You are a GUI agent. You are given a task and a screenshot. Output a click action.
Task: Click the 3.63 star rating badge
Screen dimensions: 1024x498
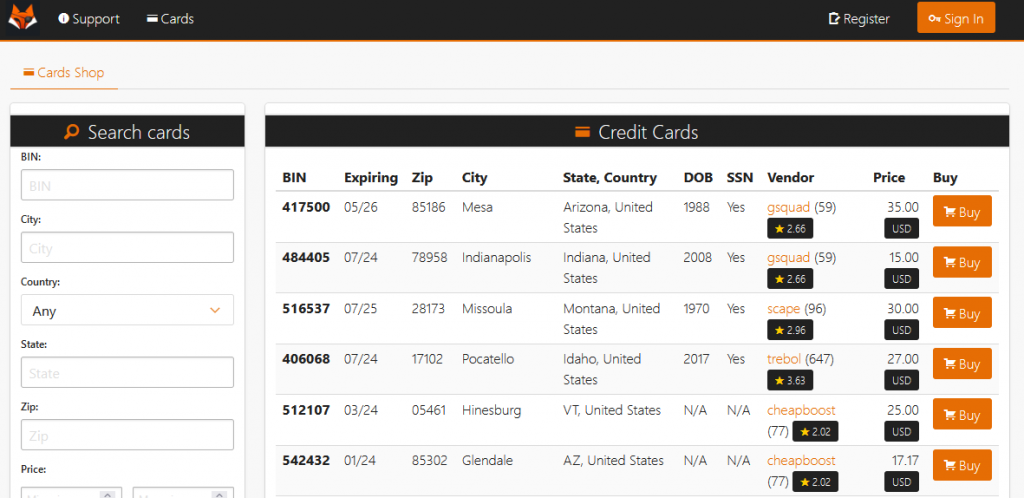click(790, 380)
